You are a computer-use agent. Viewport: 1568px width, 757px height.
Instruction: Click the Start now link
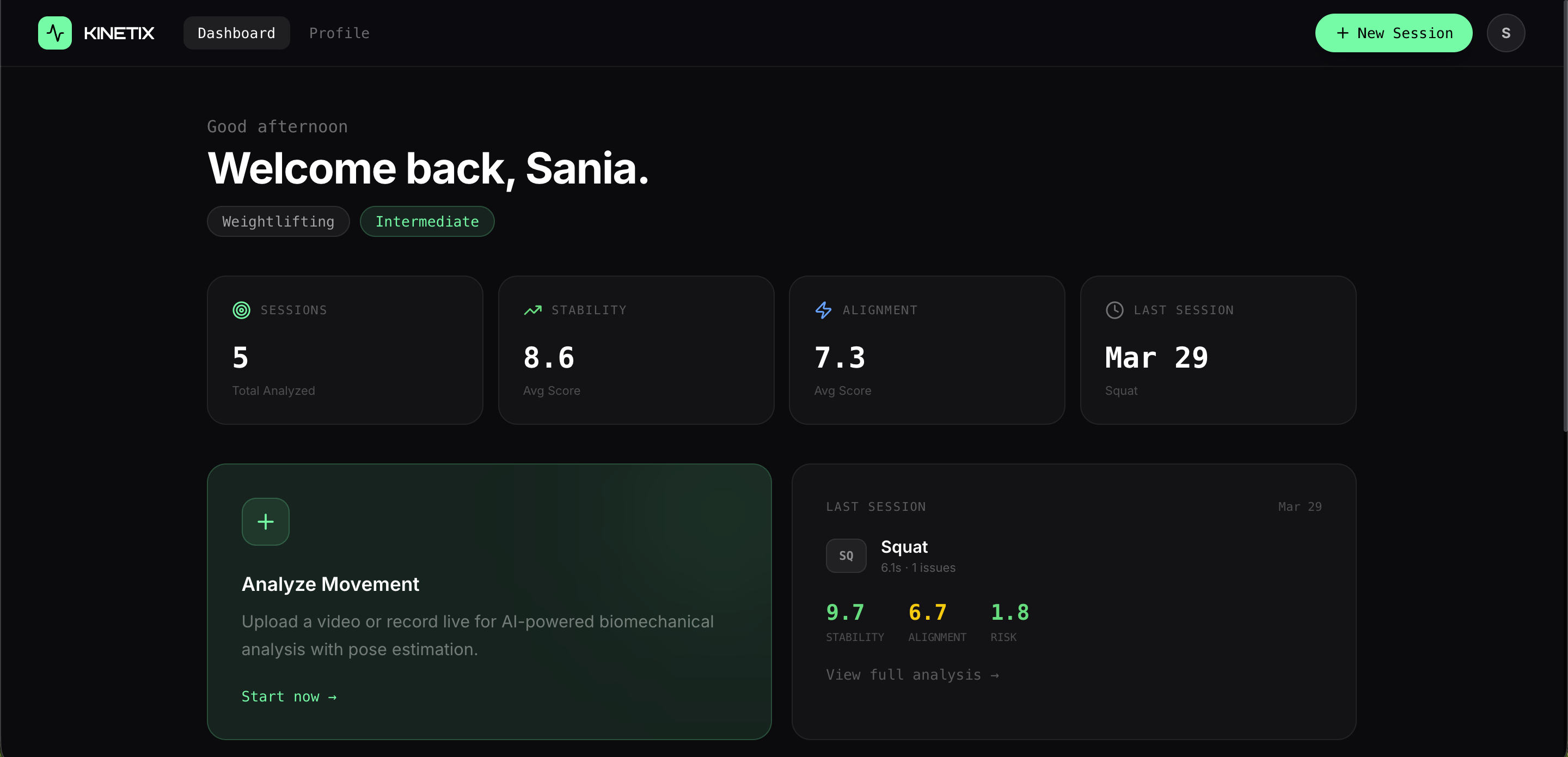coord(289,696)
